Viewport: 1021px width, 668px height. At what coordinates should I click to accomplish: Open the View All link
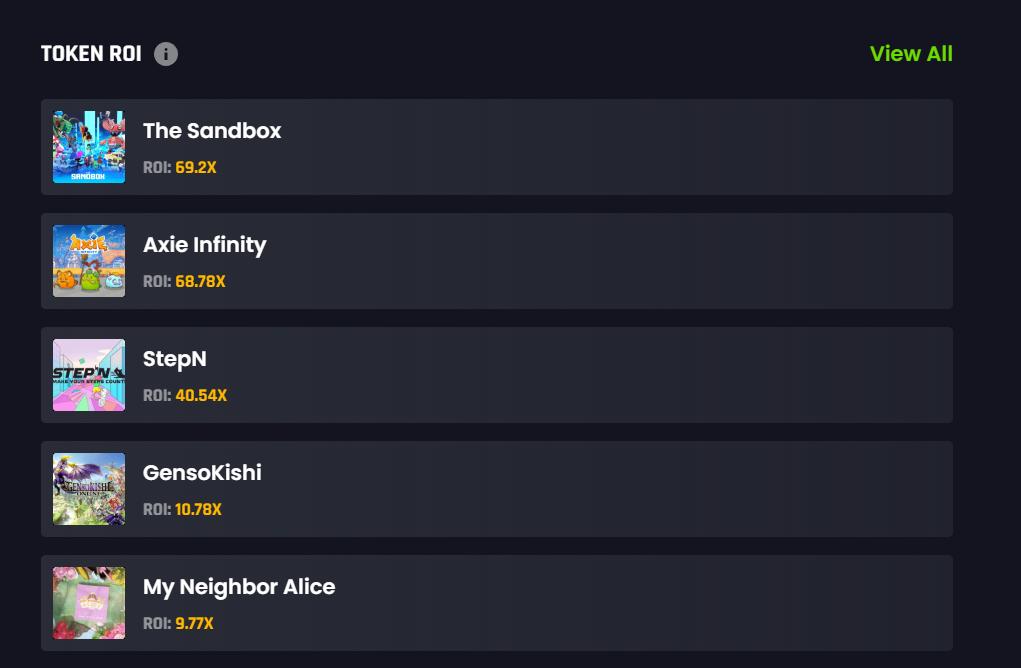tap(911, 54)
